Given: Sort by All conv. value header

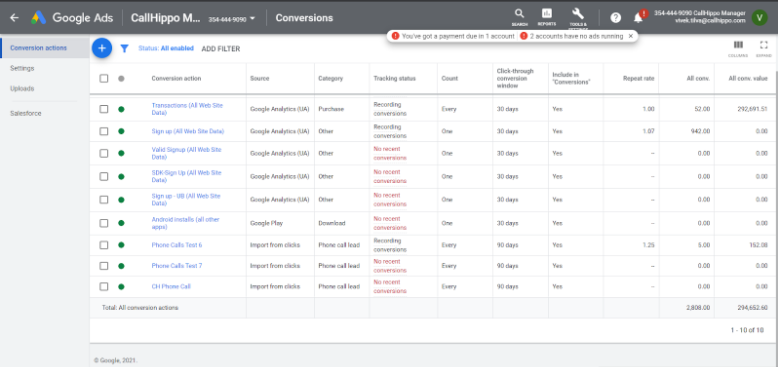Looking at the screenshot, I should coord(748,78).
